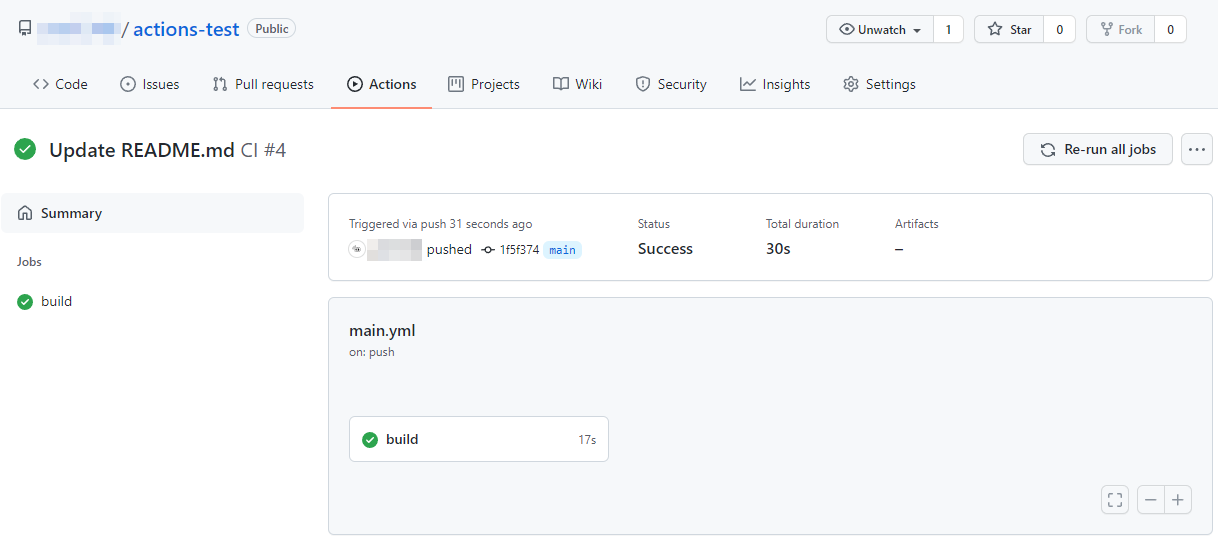This screenshot has width=1218, height=544.
Task: Click the 30s total duration value
Action: pos(778,249)
